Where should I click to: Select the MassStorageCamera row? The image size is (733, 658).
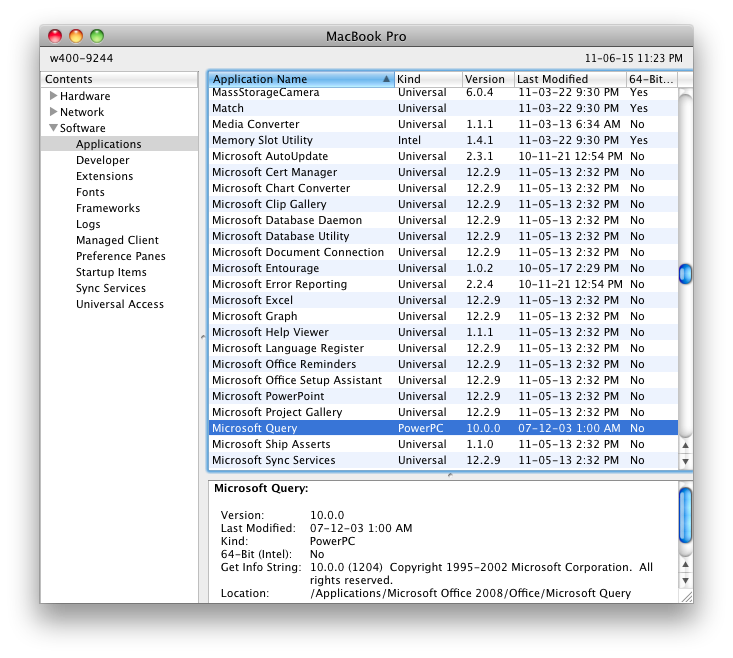coord(443,93)
